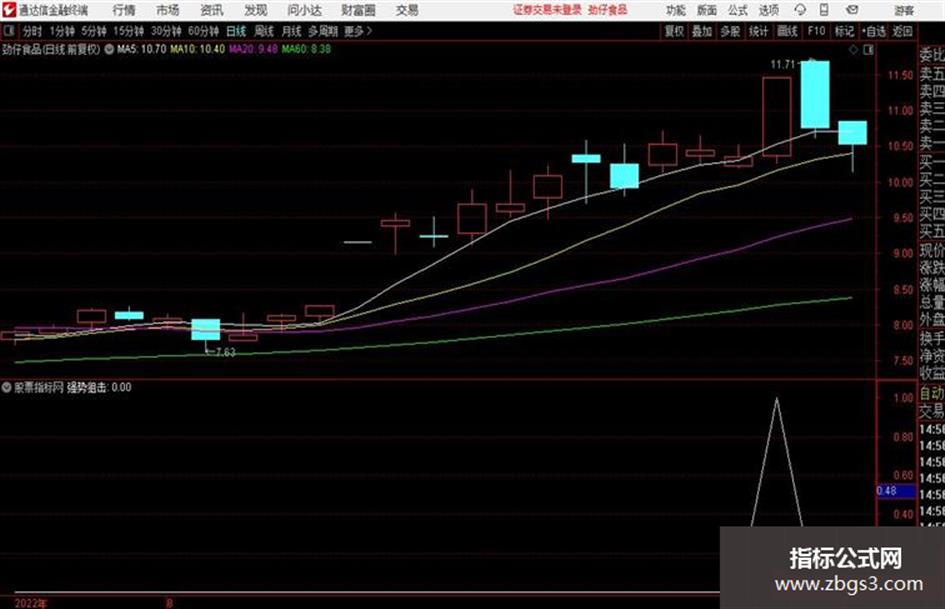Open the 财富圈 menu
Viewport: 945px width, 609px height.
tap(358, 10)
